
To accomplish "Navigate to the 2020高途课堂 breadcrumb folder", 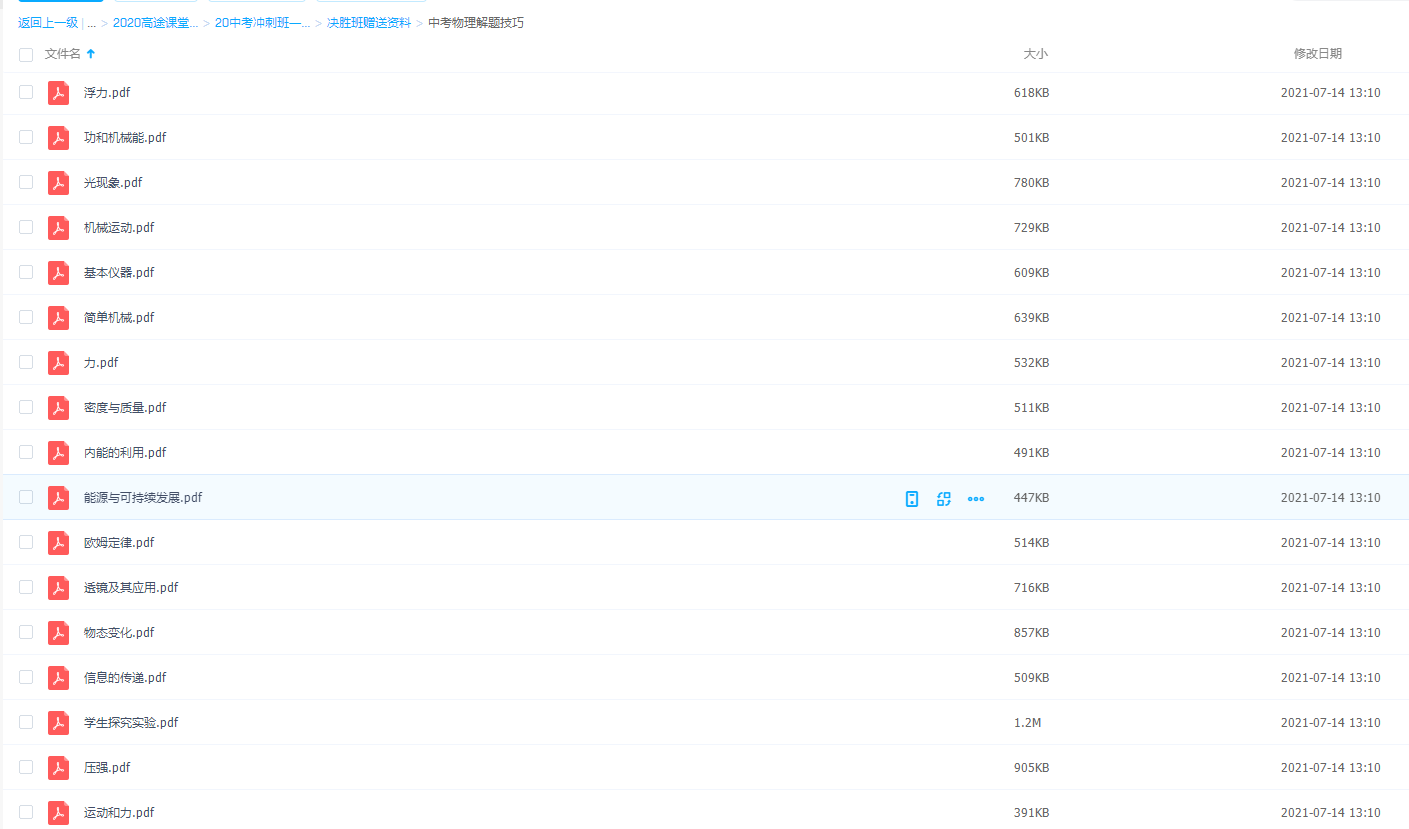I will click(155, 23).
